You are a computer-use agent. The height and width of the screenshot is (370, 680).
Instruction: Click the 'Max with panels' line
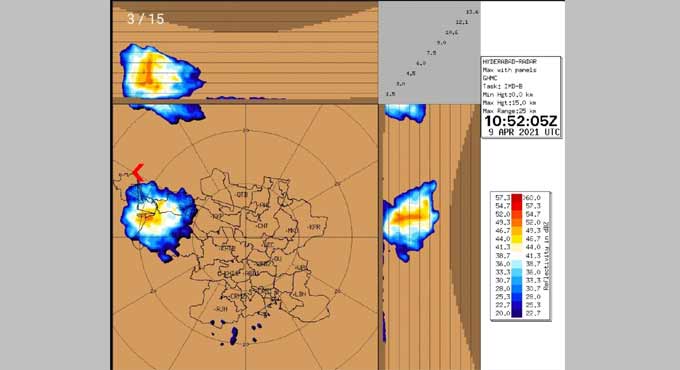pos(509,70)
